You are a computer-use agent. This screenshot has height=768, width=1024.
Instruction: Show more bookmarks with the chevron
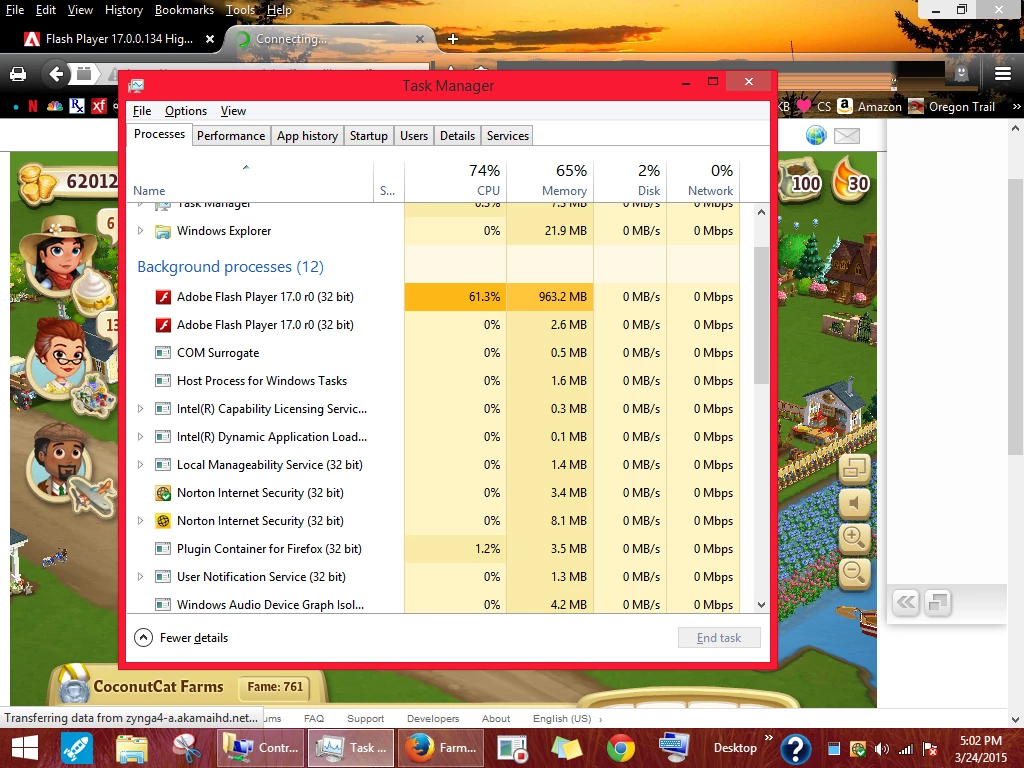coord(1016,106)
